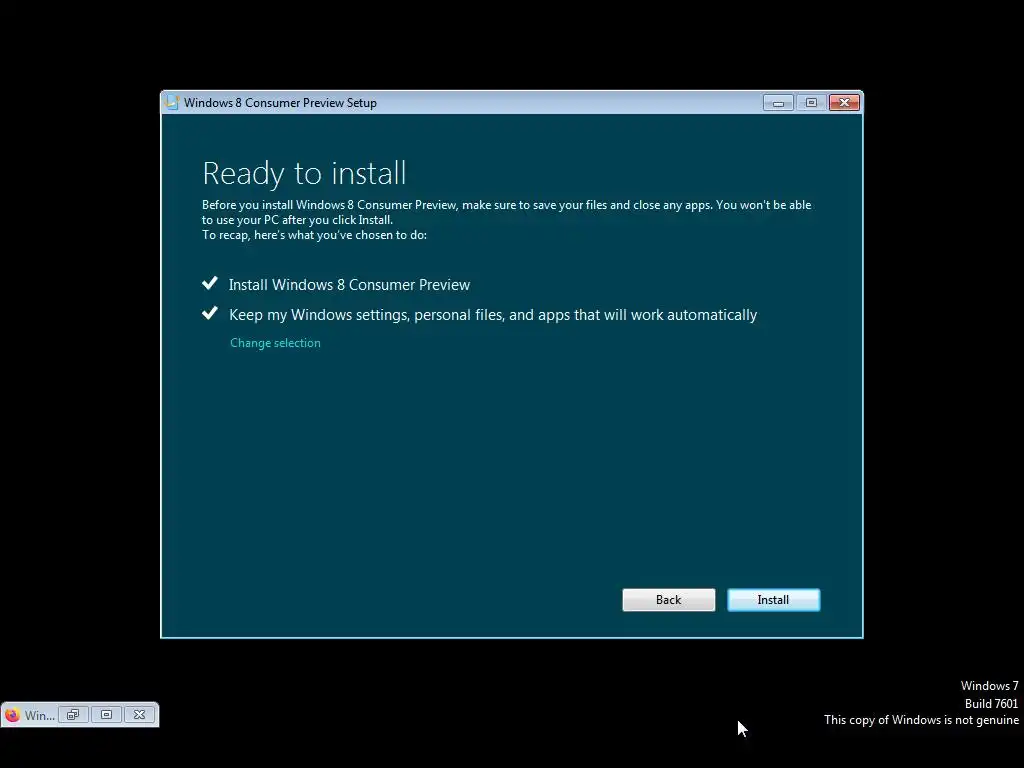This screenshot has width=1024, height=768.
Task: Select the 'Ready to install' heading
Action: point(304,173)
